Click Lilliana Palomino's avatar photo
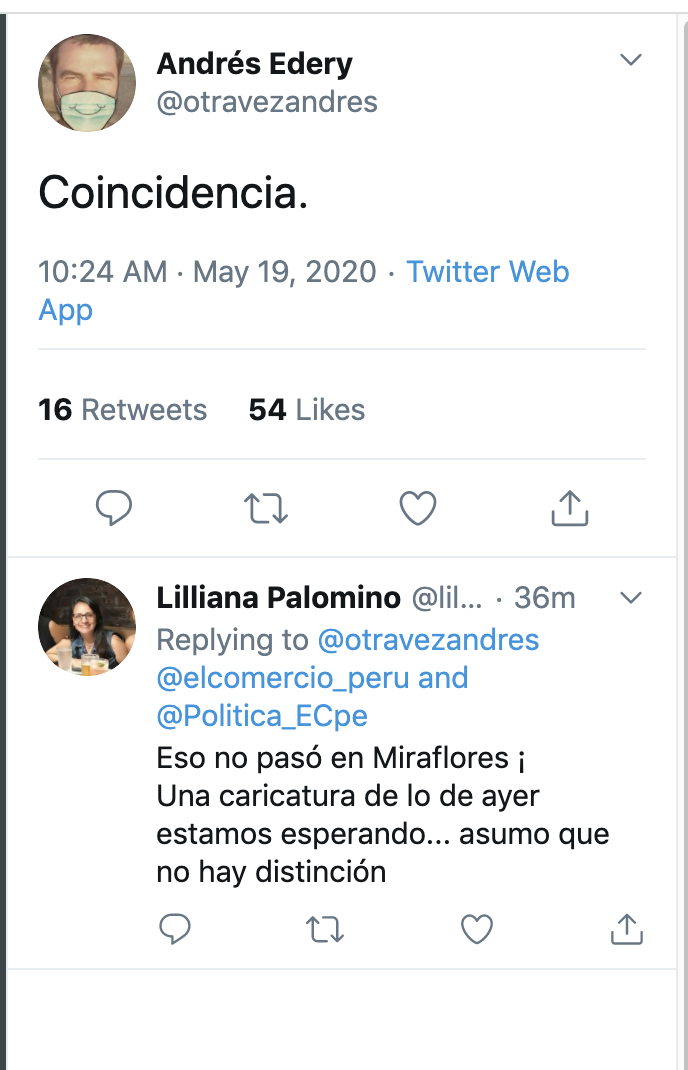 pyautogui.click(x=87, y=627)
